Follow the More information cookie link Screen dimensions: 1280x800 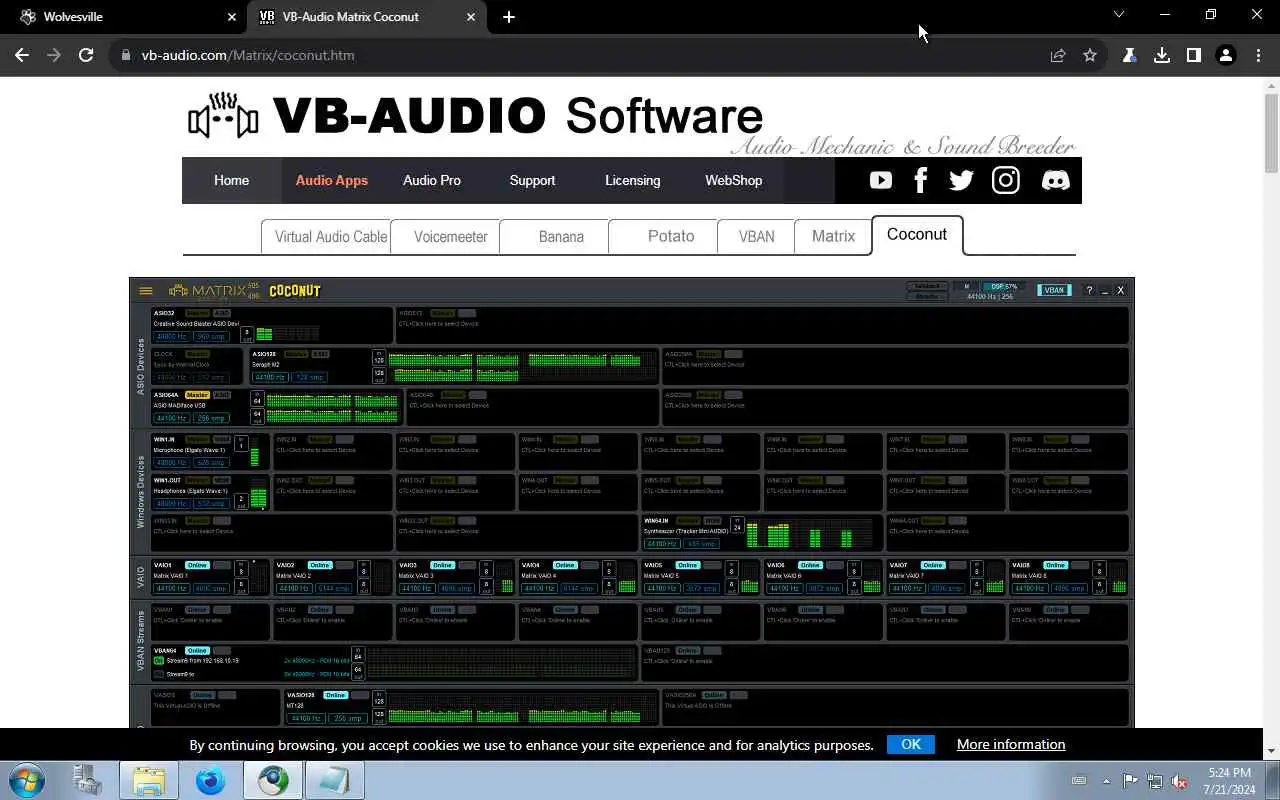point(1011,744)
